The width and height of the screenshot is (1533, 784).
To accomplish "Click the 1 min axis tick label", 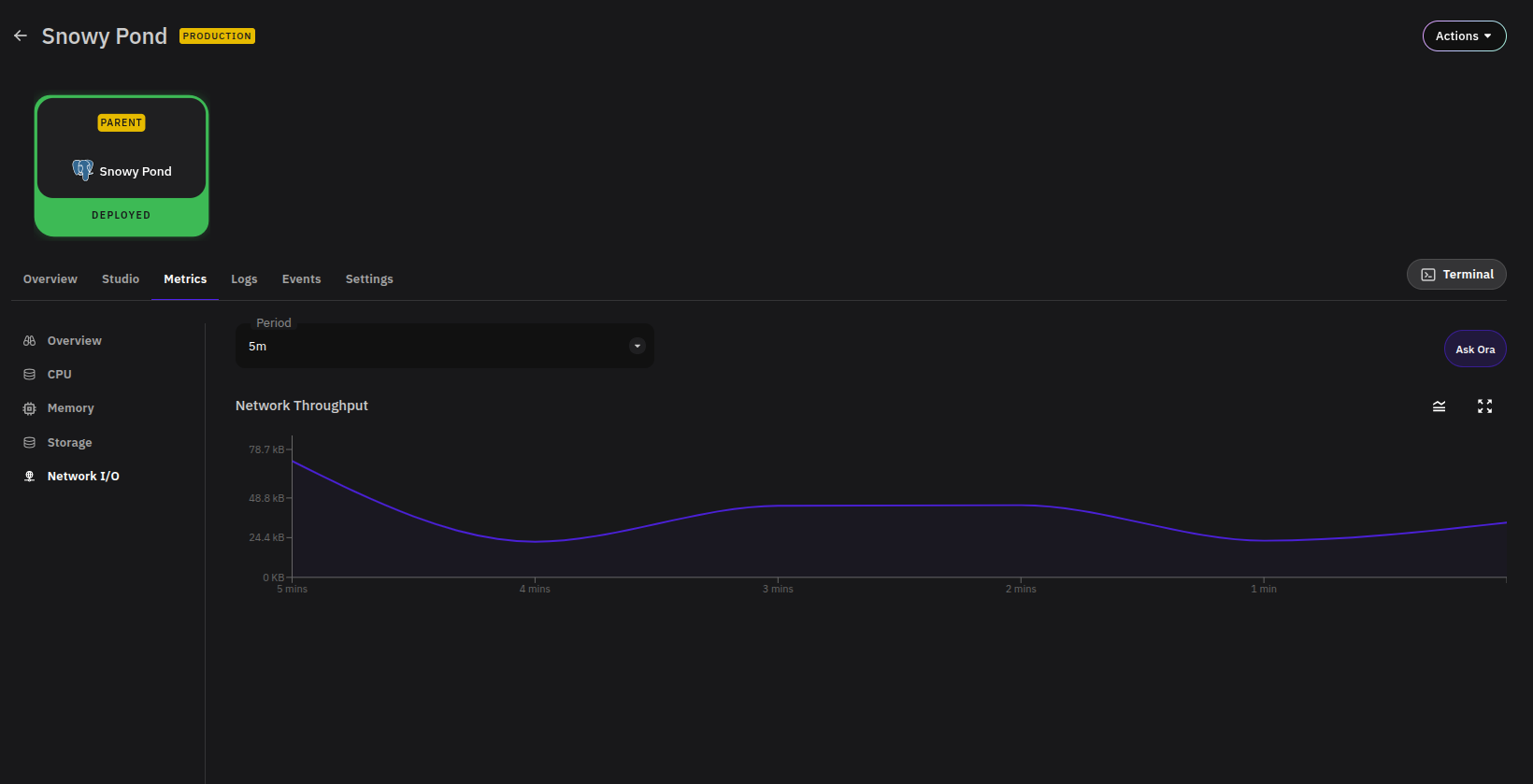I will coord(1264,589).
